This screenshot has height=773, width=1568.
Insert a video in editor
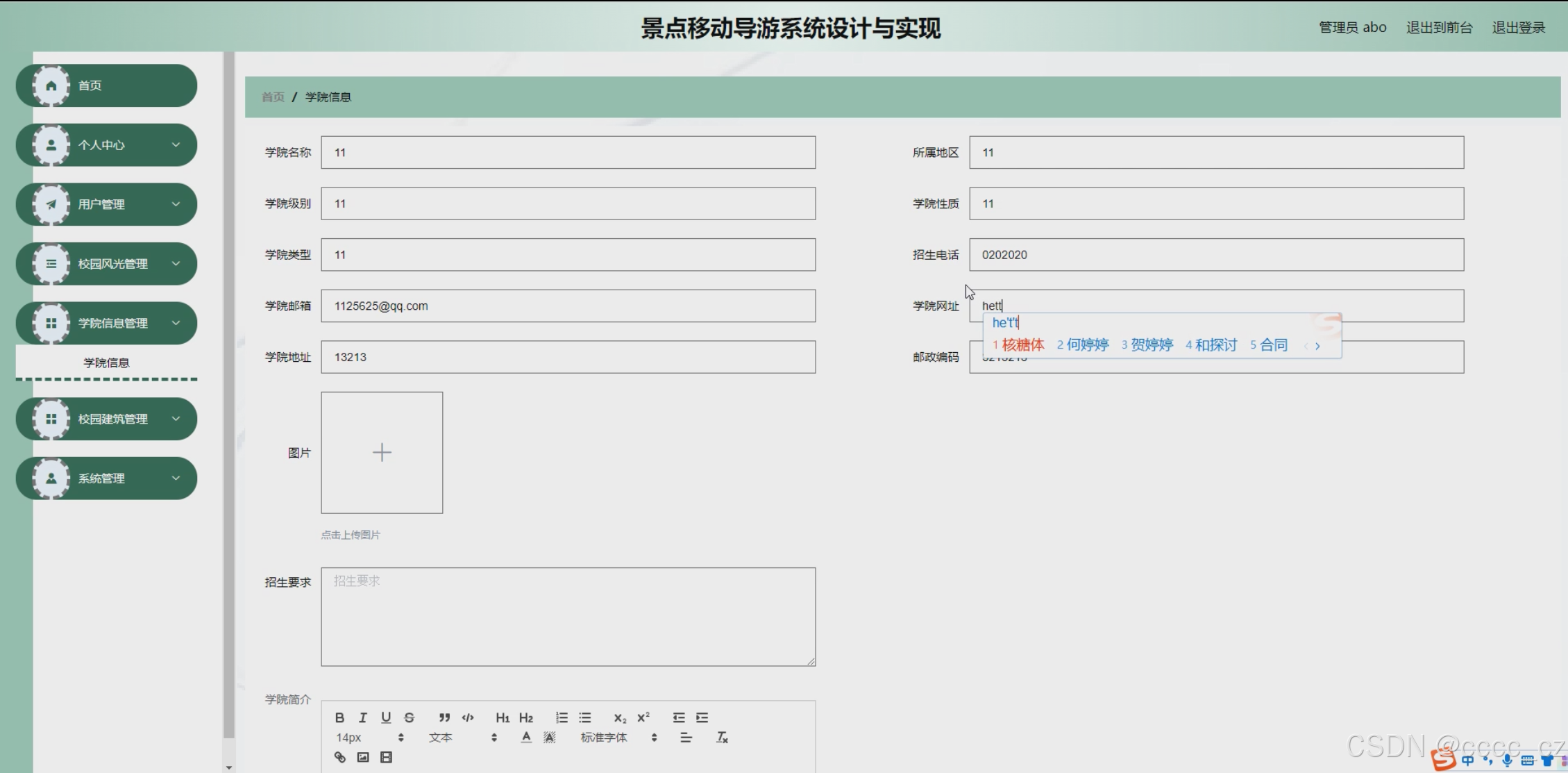coord(387,757)
